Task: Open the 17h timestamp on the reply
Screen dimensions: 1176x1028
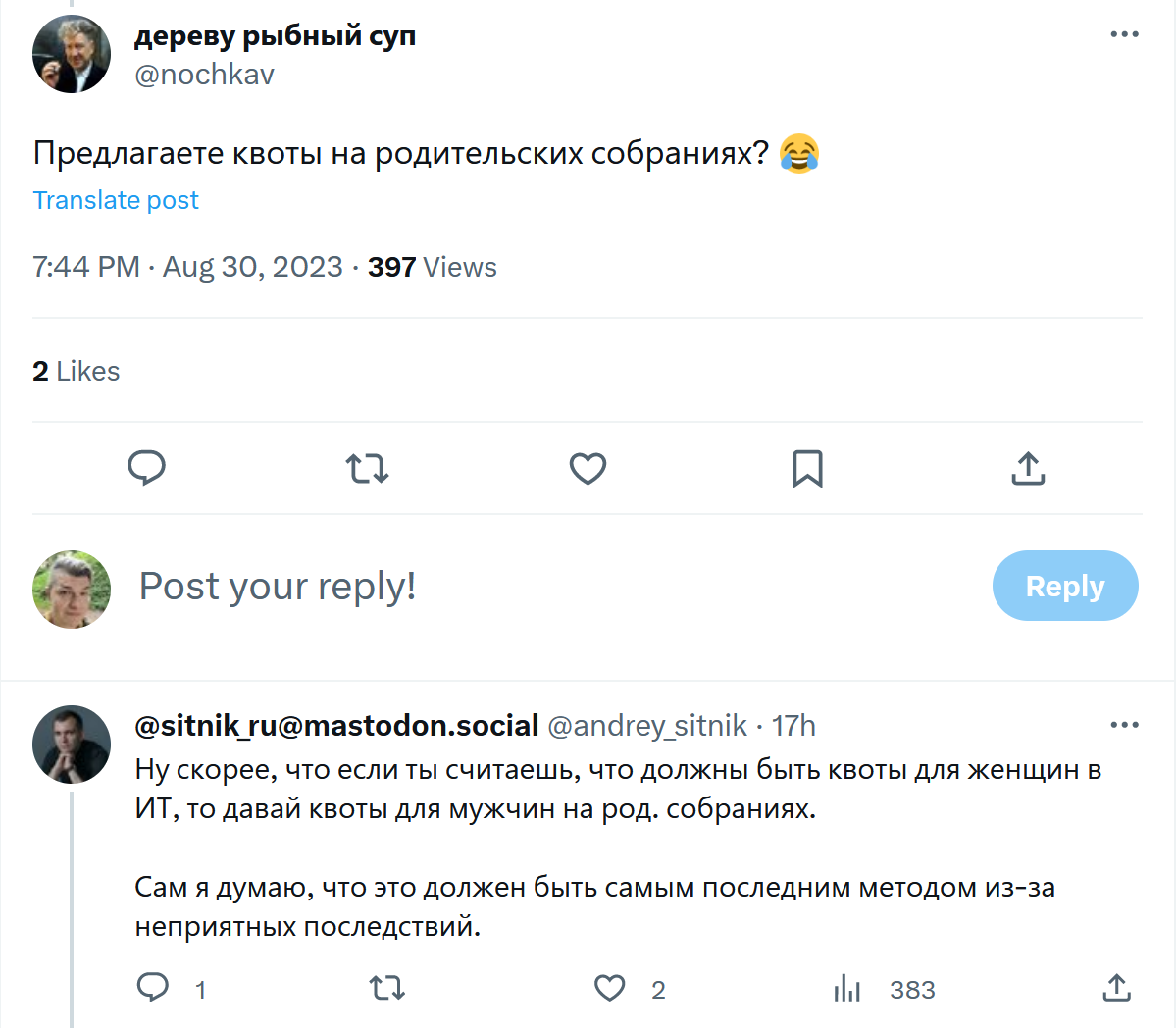Action: pos(793,726)
